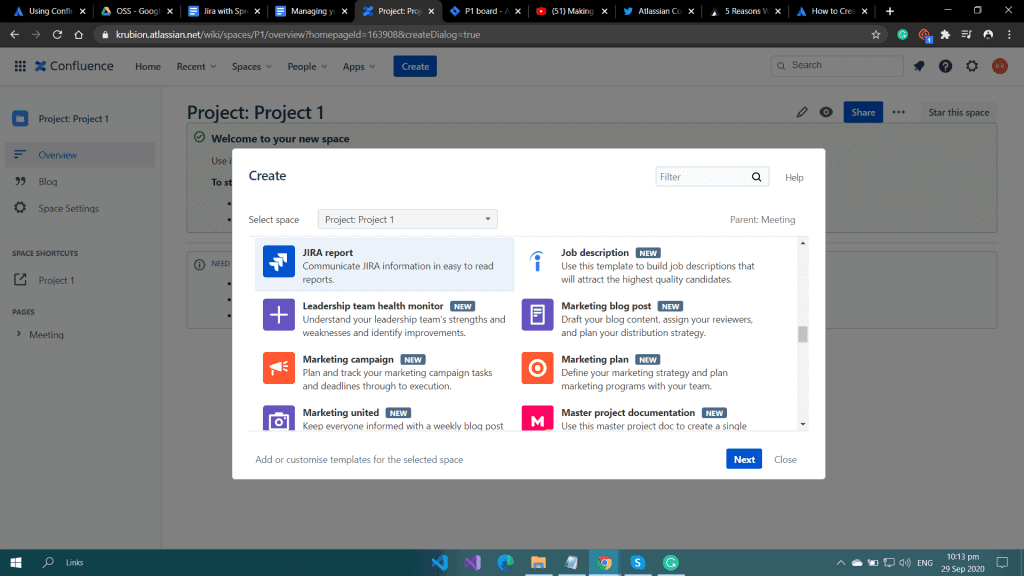
Task: Click the Add or customise templates link
Action: pyautogui.click(x=359, y=460)
